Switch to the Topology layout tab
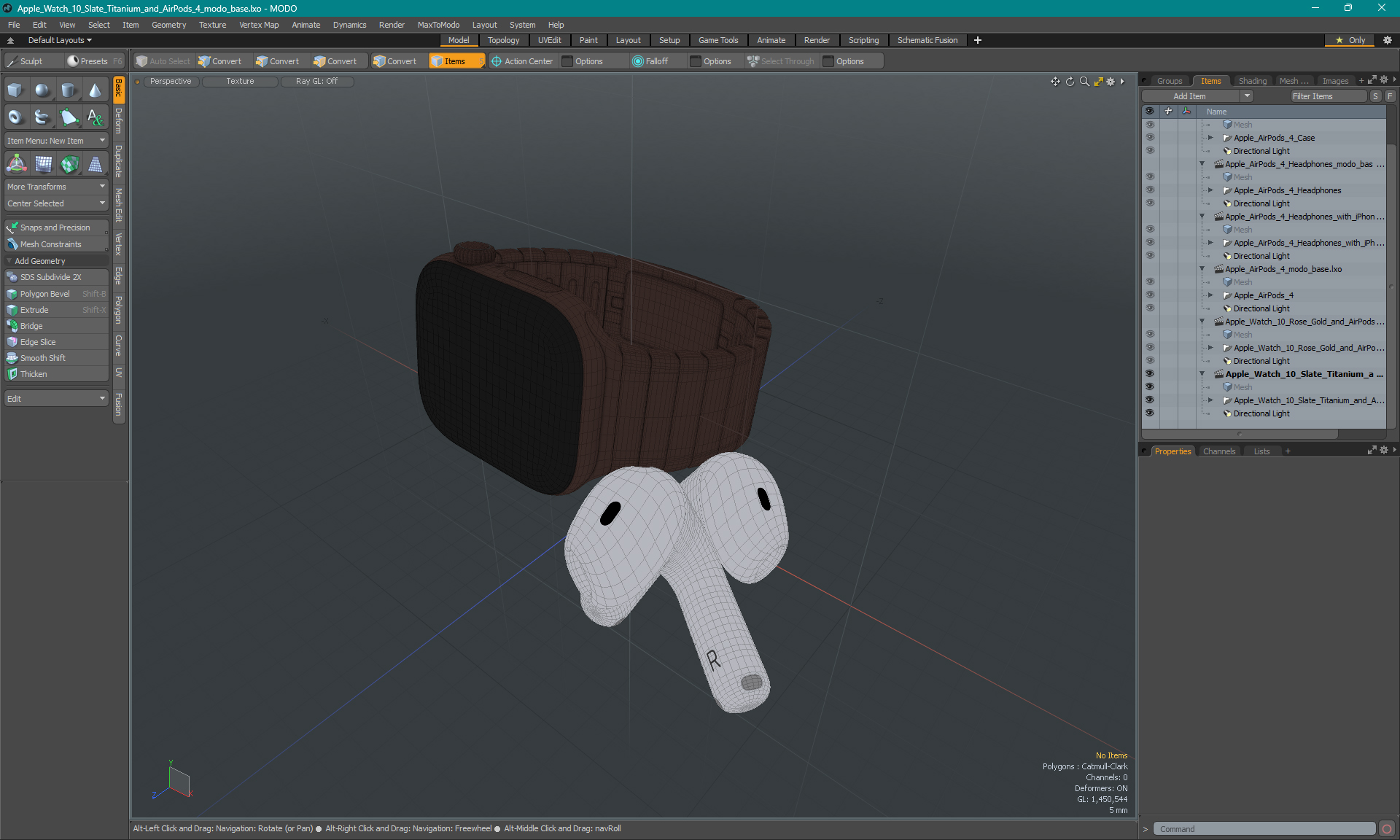Screen dimensions: 1400x840 coord(504,40)
